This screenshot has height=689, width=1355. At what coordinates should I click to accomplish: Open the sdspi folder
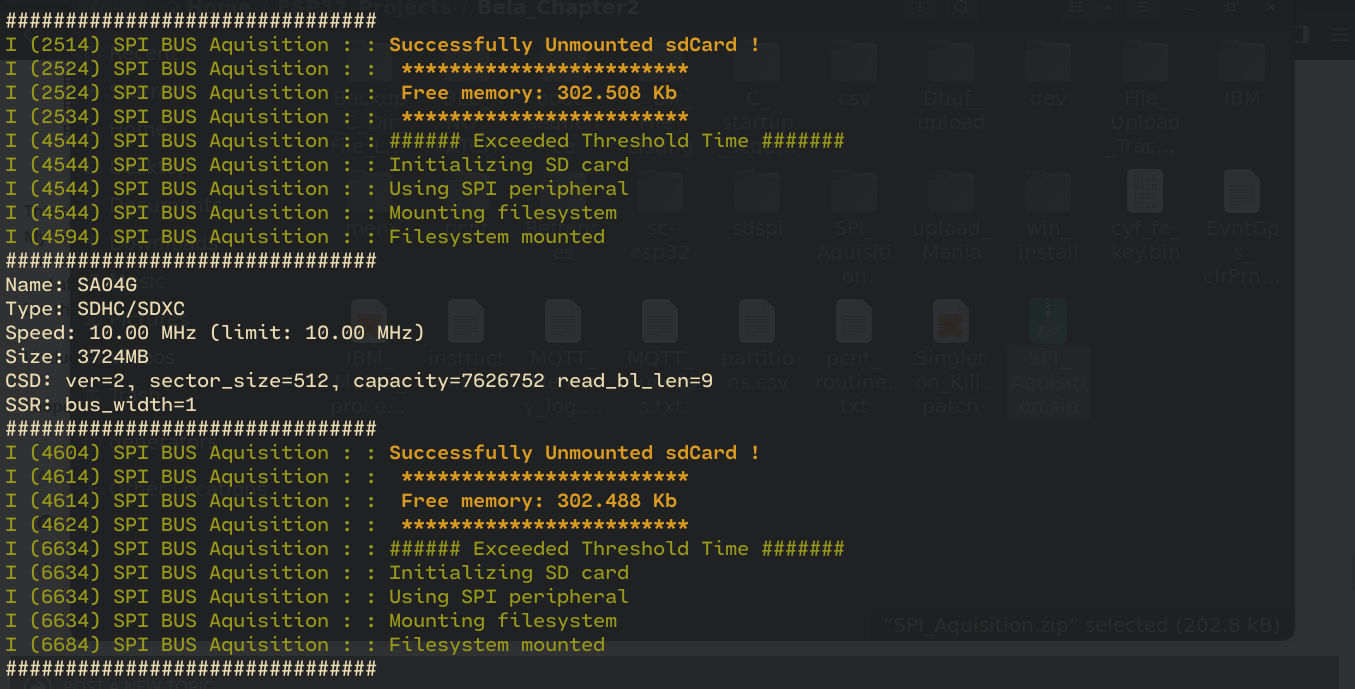[756, 203]
